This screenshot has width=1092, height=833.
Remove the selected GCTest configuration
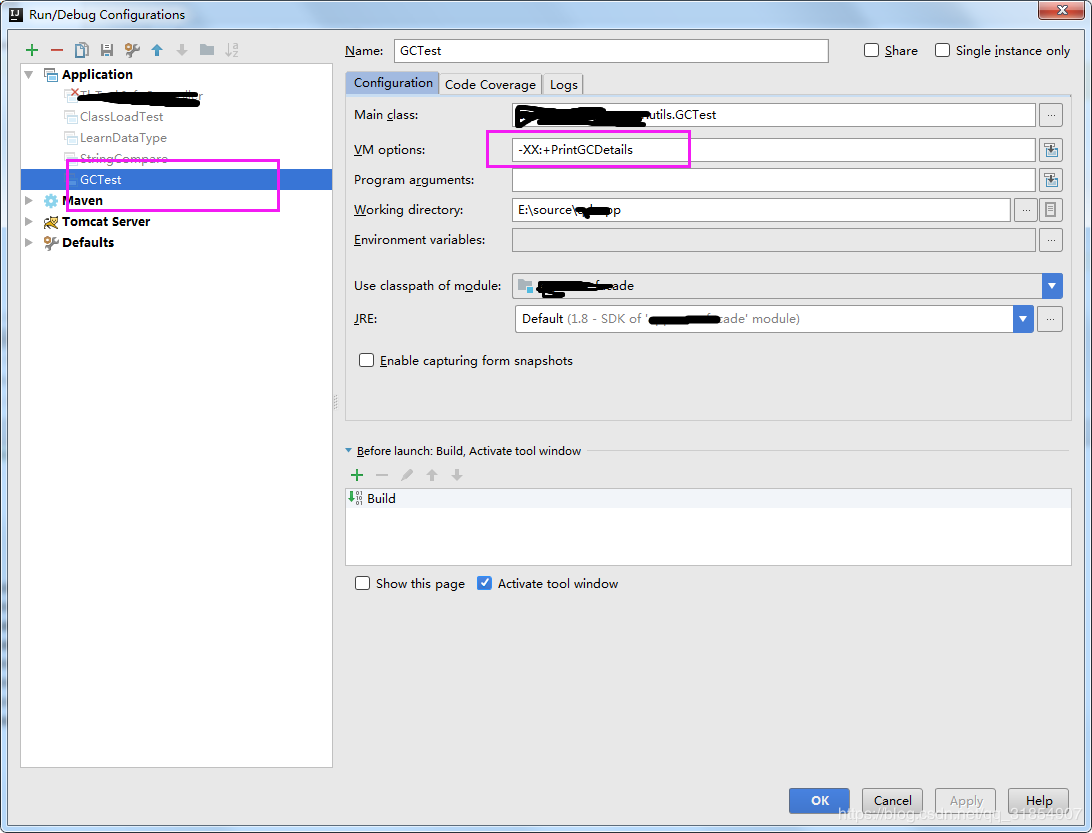click(56, 49)
